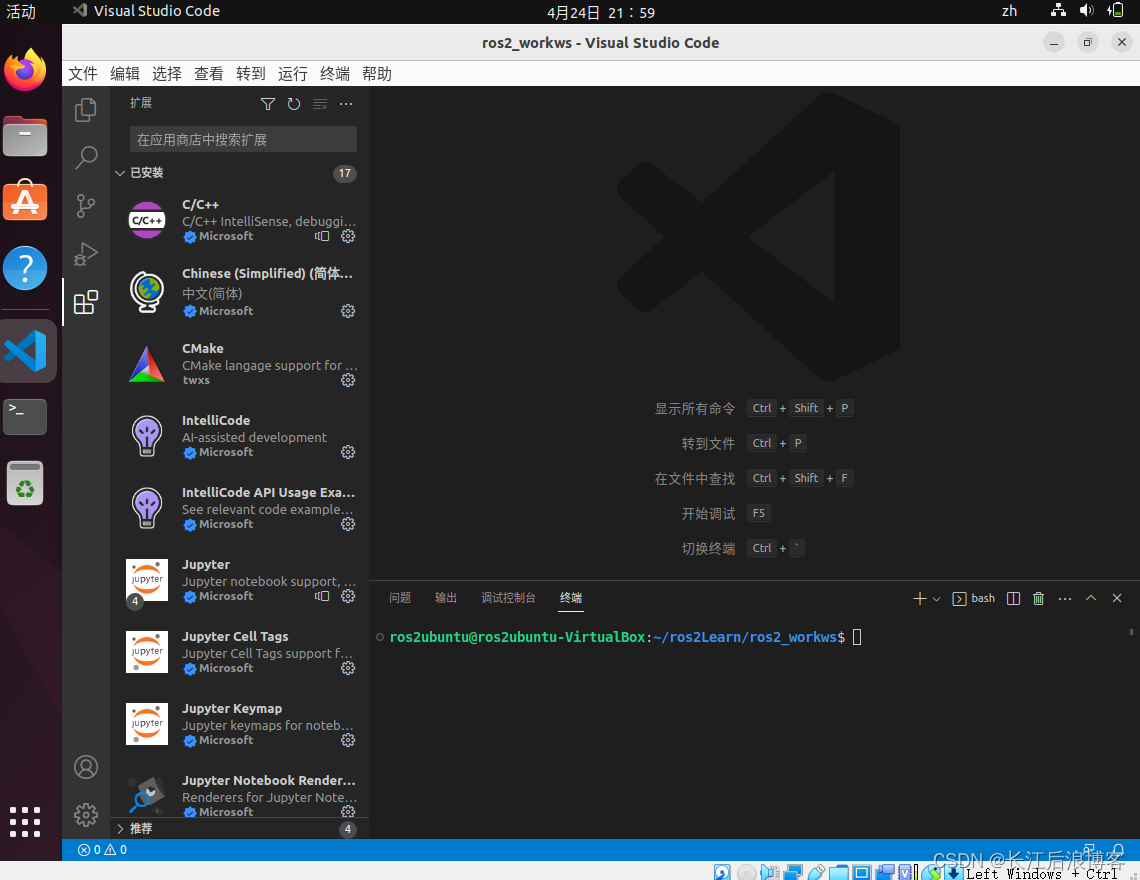Select the Run and Debug icon
The width and height of the screenshot is (1140, 880).
[x=85, y=253]
